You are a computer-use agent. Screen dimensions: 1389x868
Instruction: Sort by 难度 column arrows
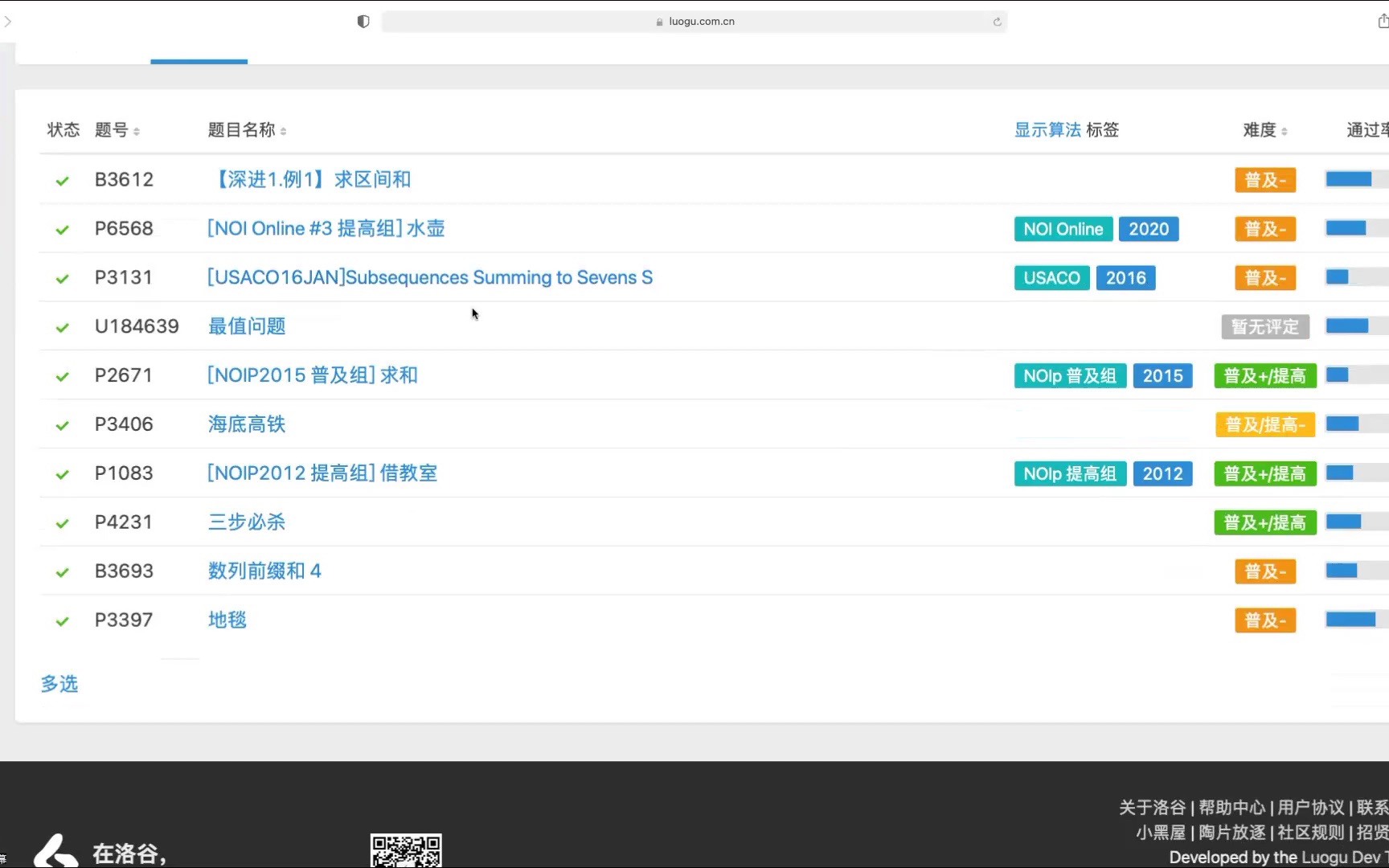1284,131
